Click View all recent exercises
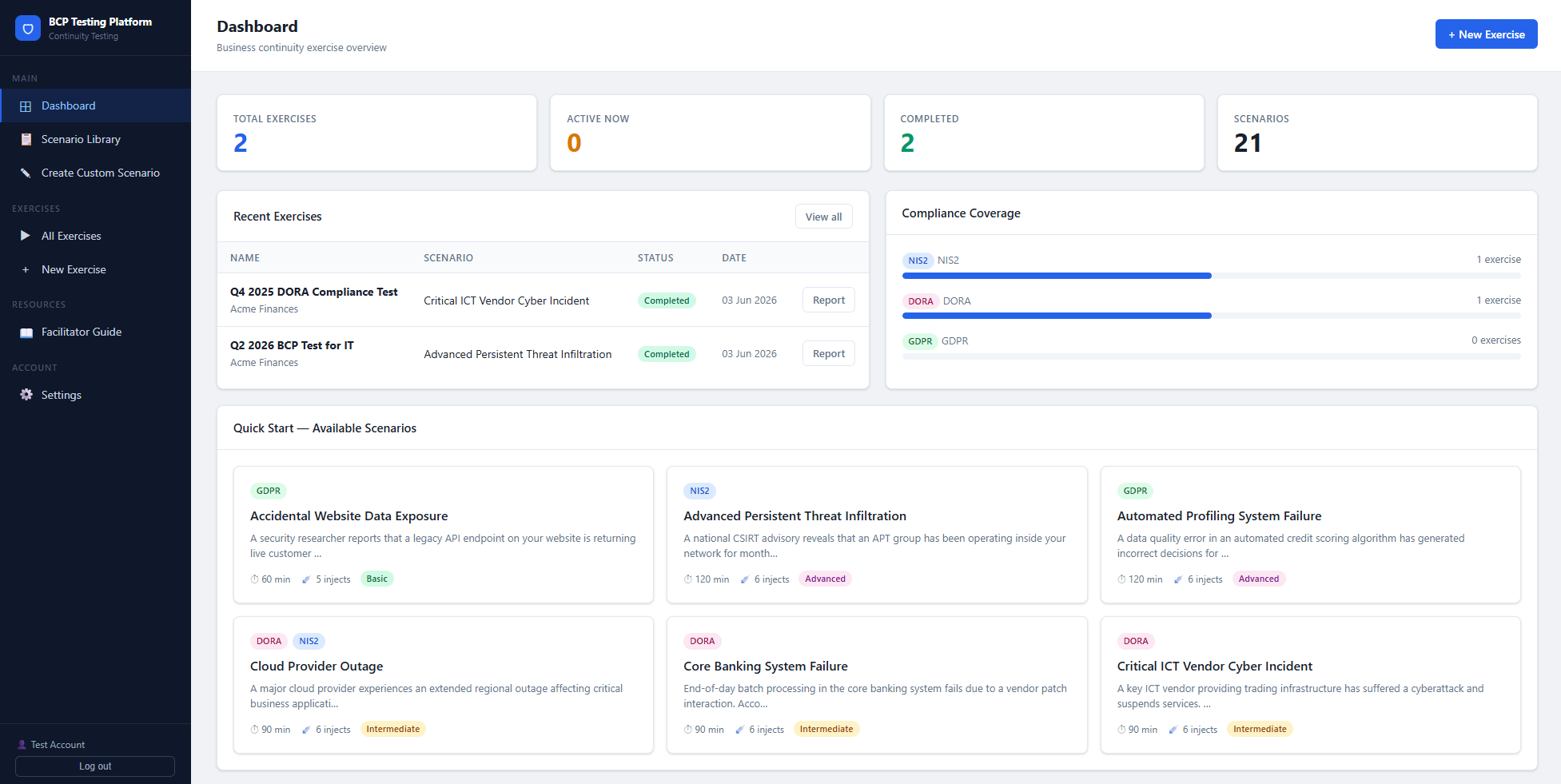This screenshot has width=1561, height=784. click(x=823, y=217)
